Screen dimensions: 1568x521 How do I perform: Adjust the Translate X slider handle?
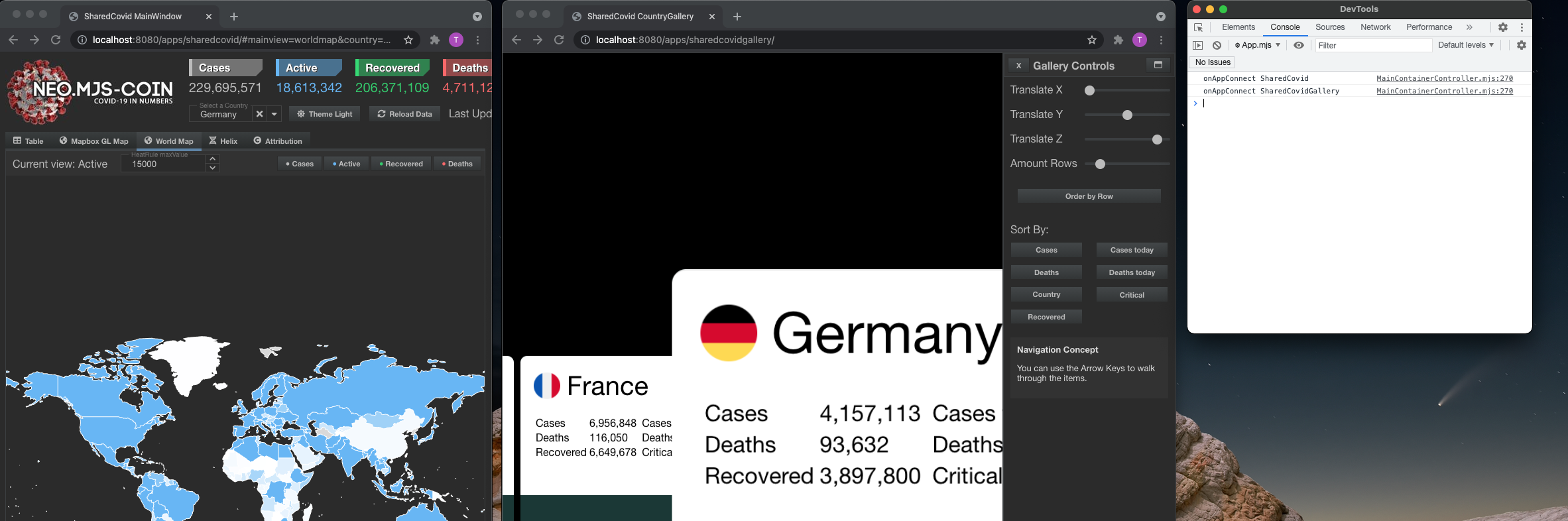(x=1089, y=90)
